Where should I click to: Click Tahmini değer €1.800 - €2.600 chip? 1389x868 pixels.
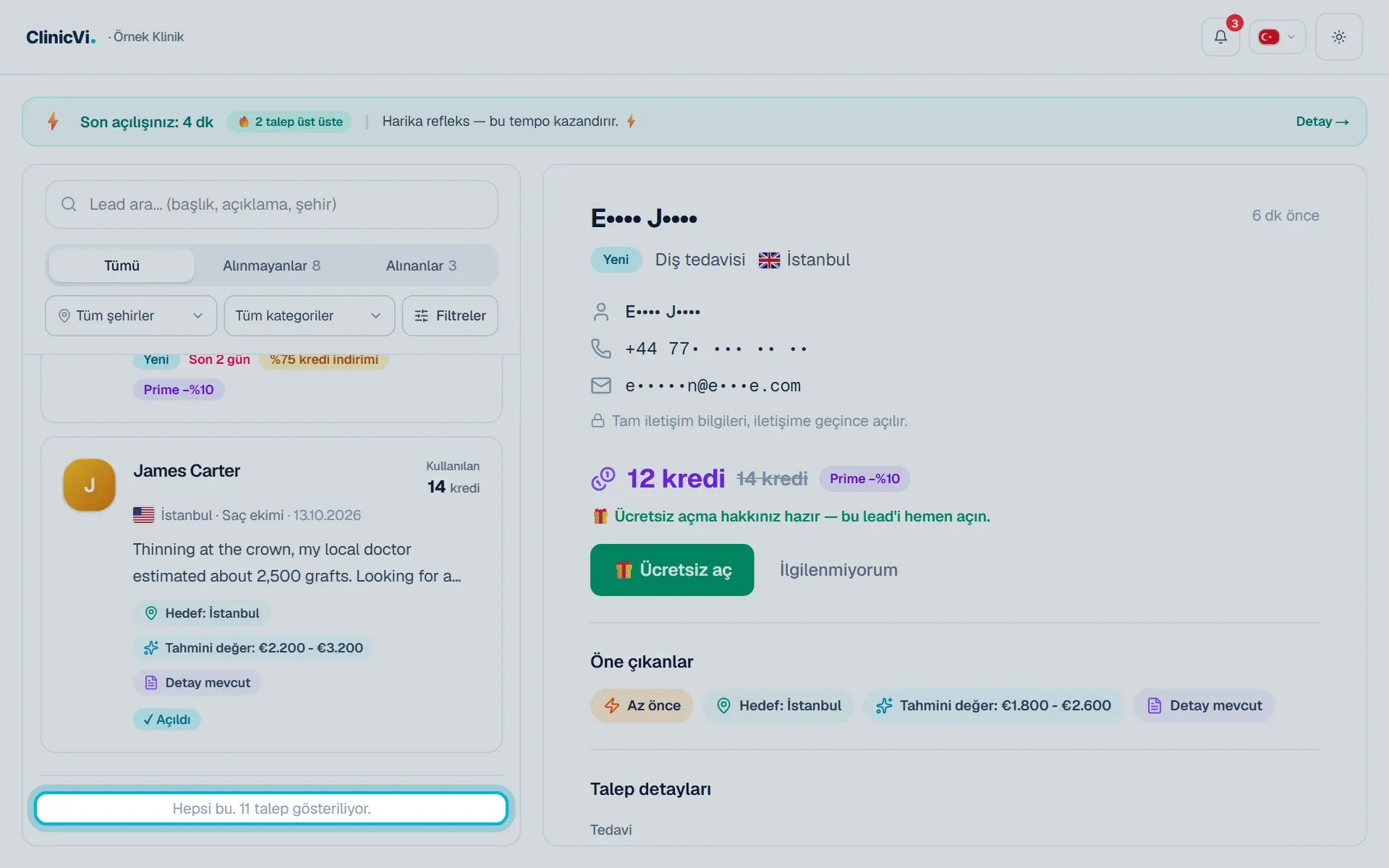[x=993, y=706]
